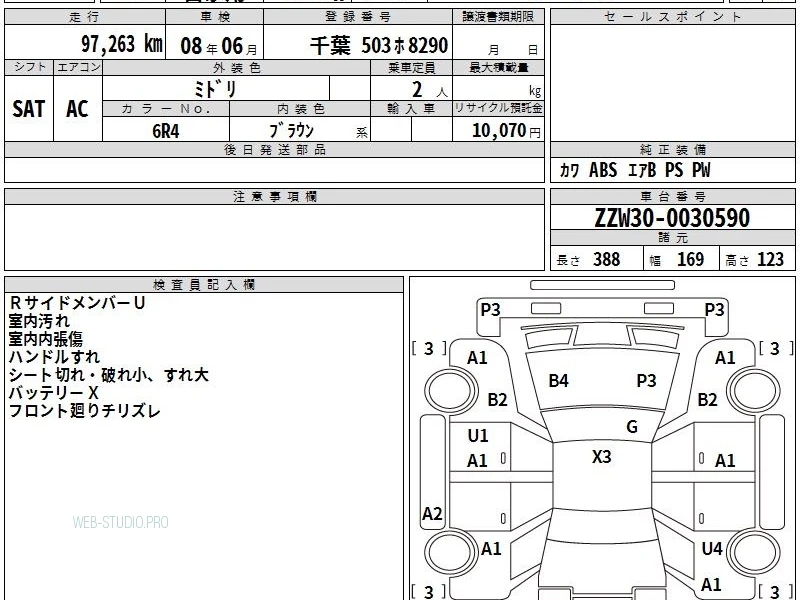Click note フロント廻りチリズレ
The height and width of the screenshot is (600, 800).
tap(85, 411)
